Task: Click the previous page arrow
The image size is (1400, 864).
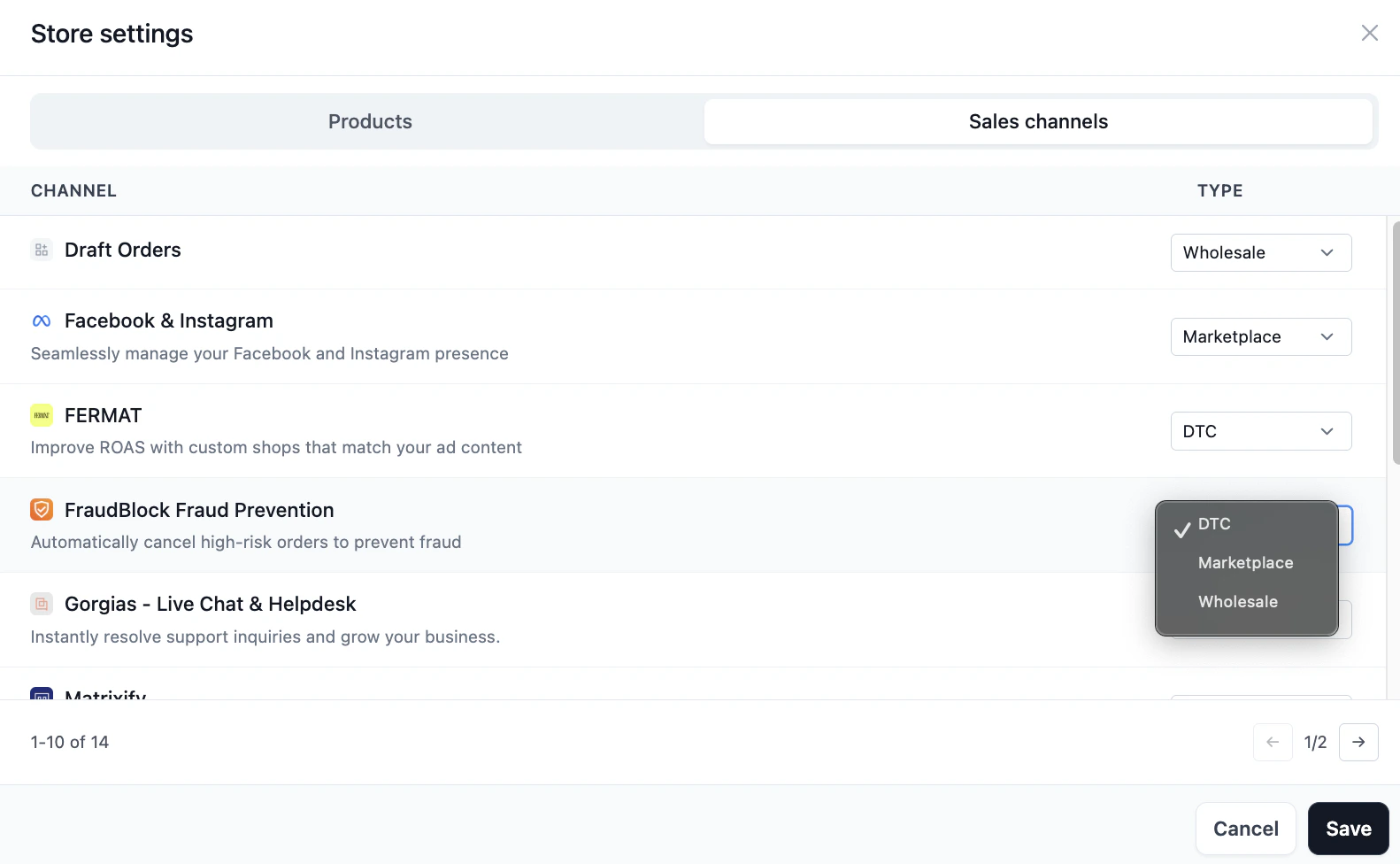Action: pyautogui.click(x=1273, y=742)
